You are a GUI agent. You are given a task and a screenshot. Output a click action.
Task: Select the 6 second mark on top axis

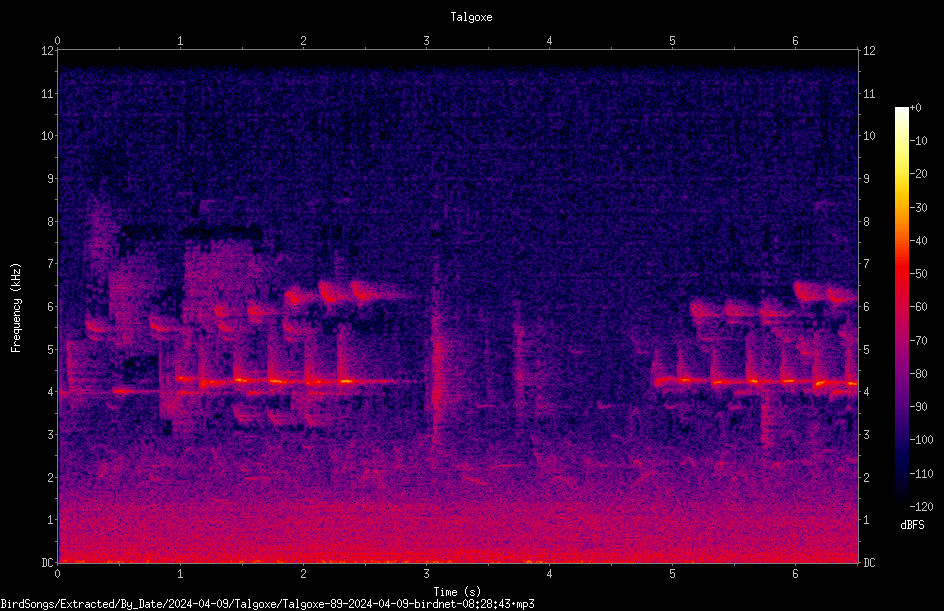point(795,41)
